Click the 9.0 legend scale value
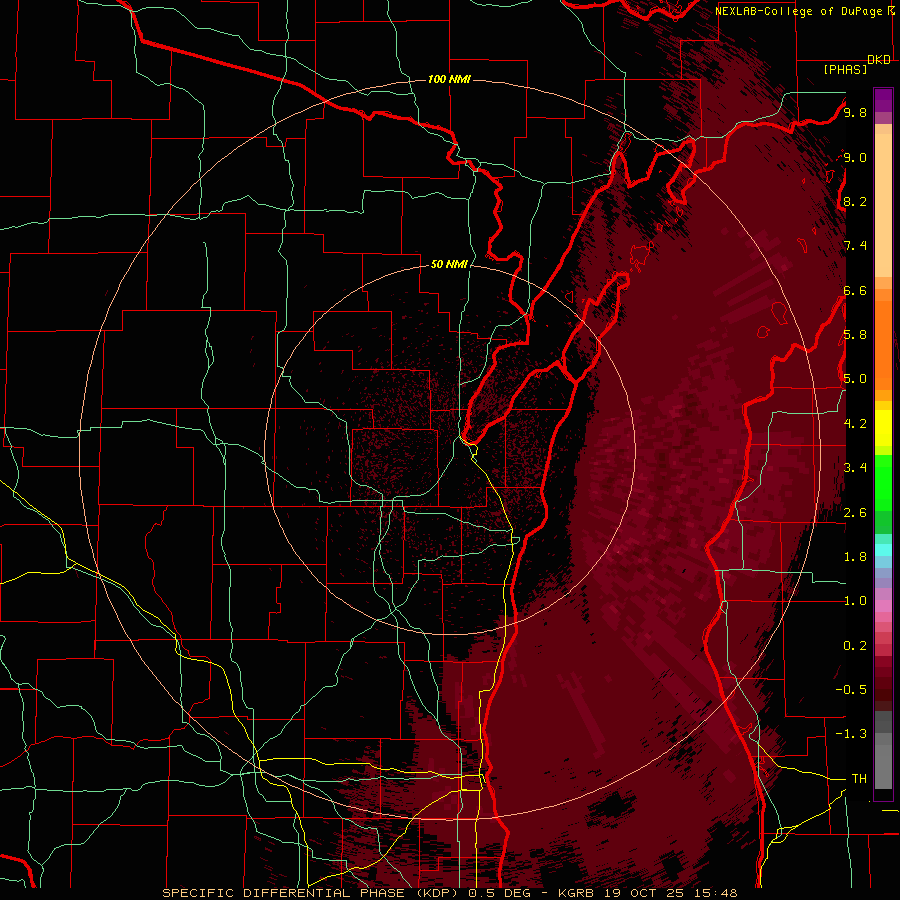The image size is (900, 900). [855, 157]
